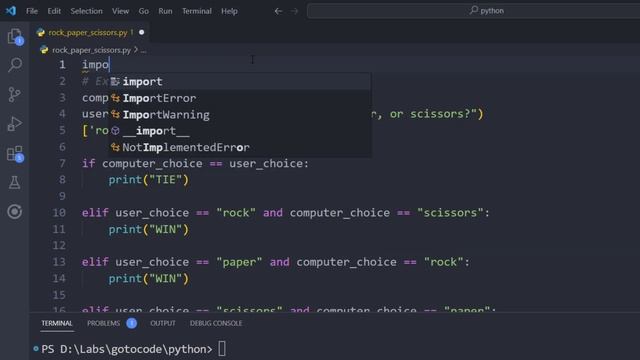Open the View menu
The image size is (640, 360).
coord(120,11)
